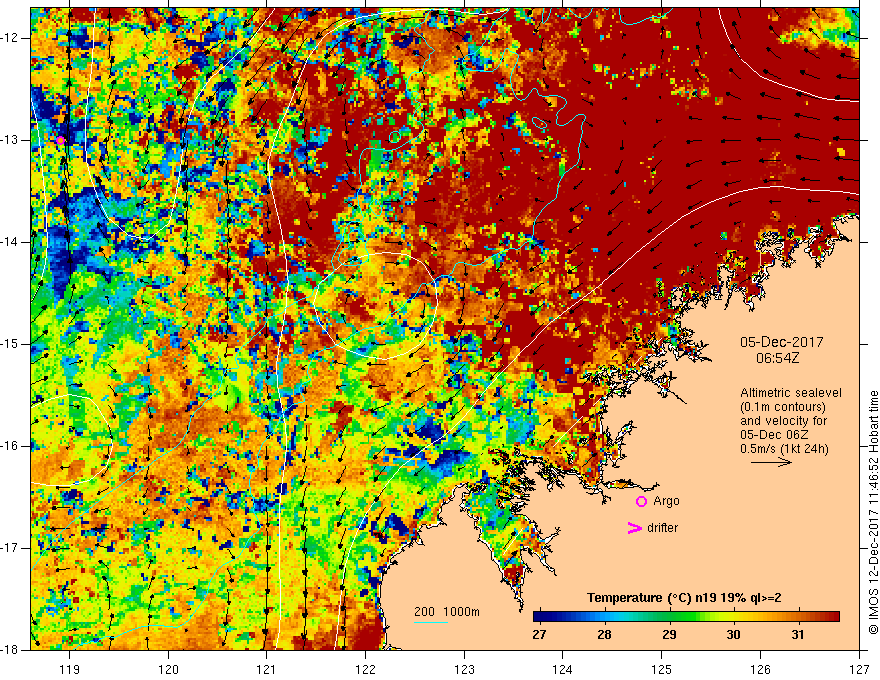
Task: Click the magenta Argo float marker near 119°E
Action: (60, 140)
